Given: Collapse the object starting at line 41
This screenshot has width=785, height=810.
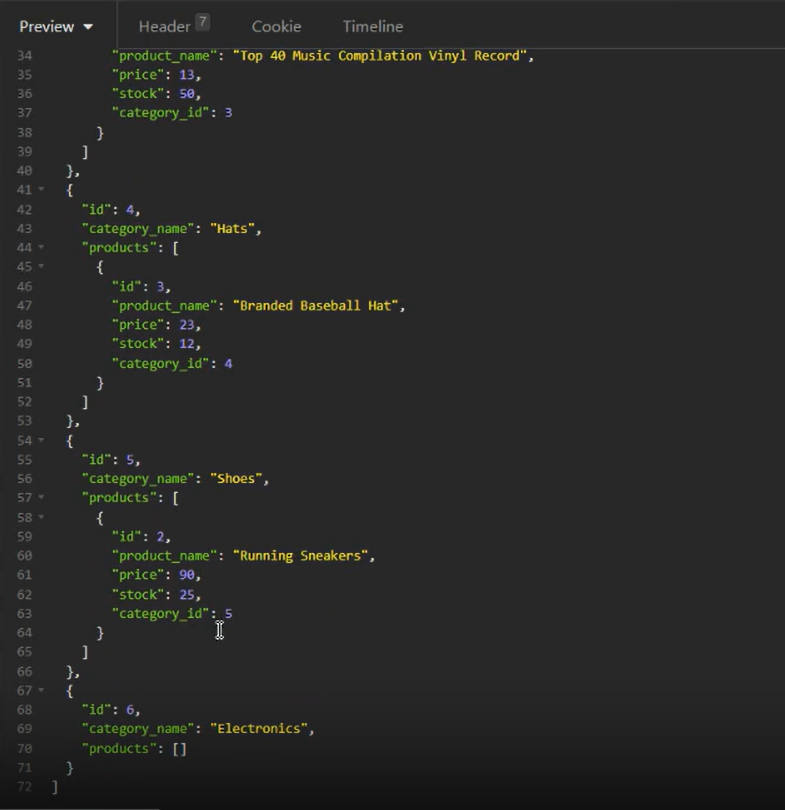Looking at the screenshot, I should click(41, 190).
